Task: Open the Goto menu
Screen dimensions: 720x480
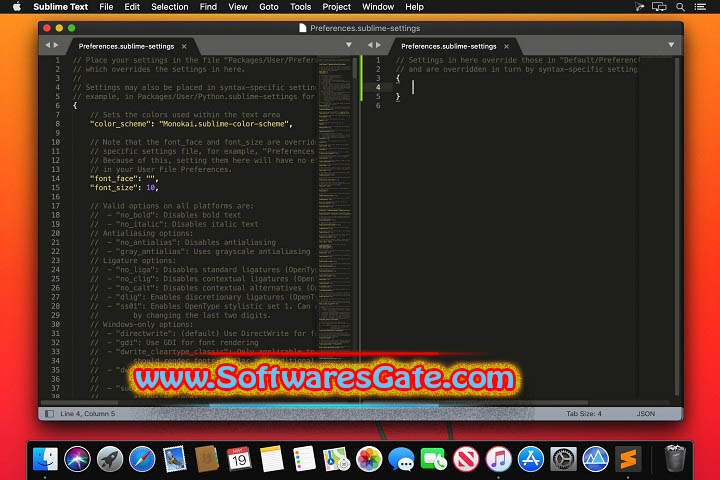Action: (x=269, y=7)
